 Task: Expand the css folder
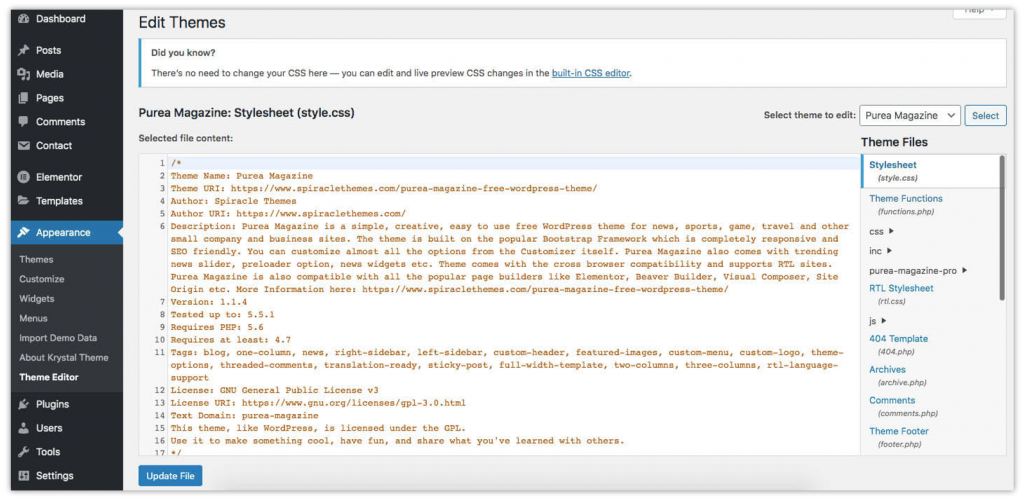[x=881, y=231]
